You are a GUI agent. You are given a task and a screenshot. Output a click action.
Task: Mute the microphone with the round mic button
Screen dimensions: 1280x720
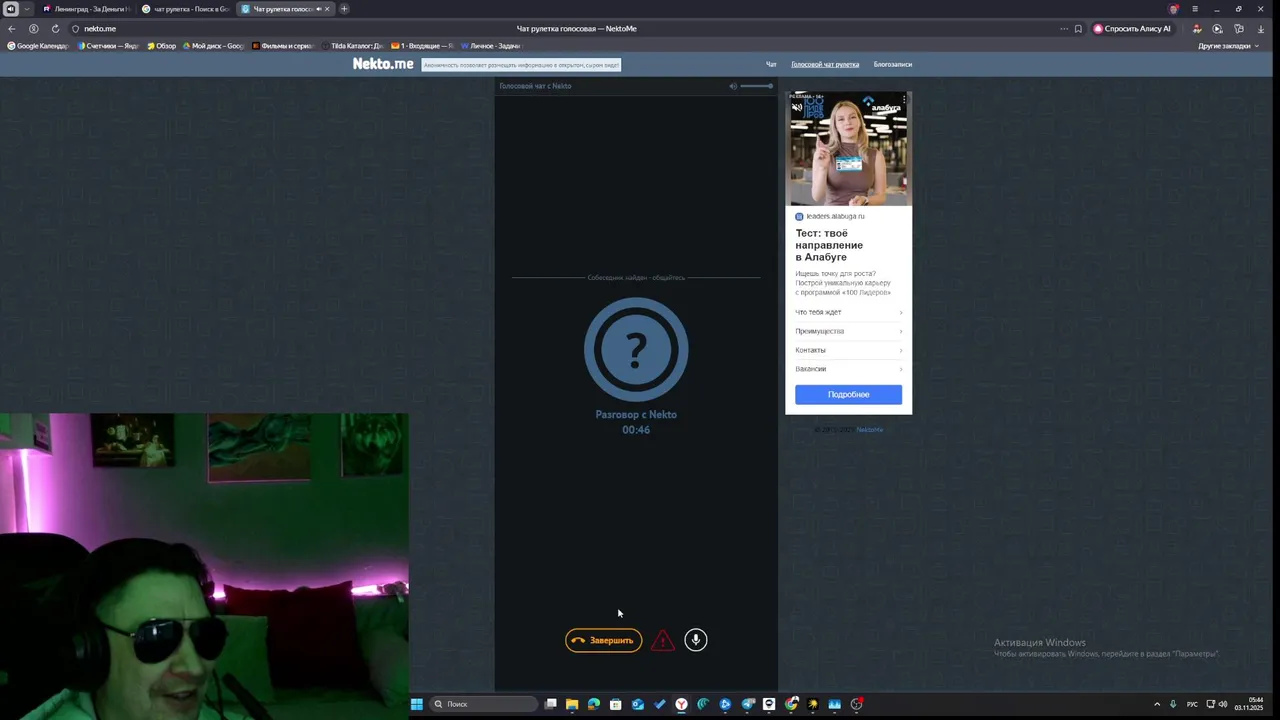tap(696, 640)
